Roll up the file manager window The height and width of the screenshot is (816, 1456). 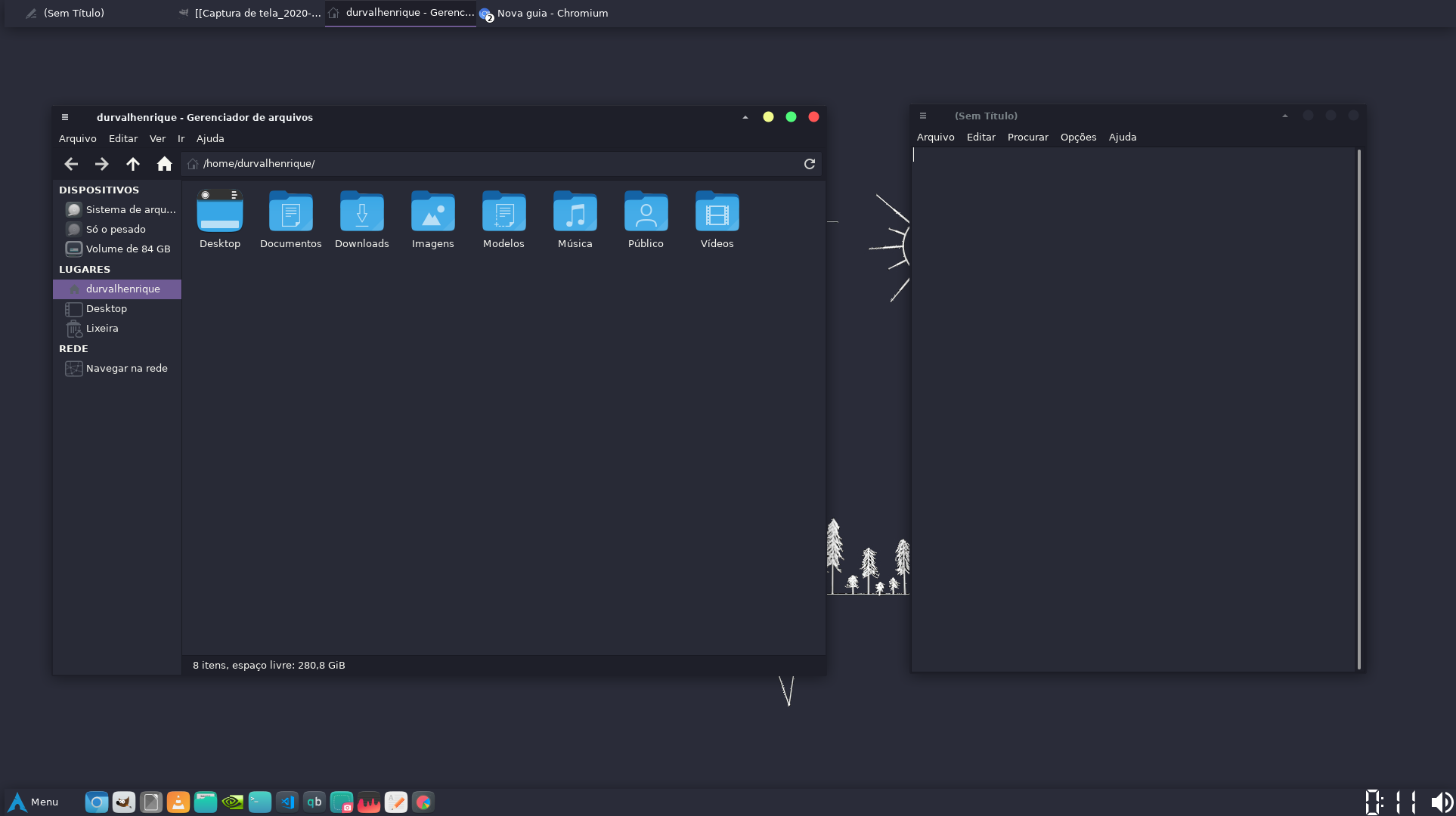[x=745, y=117]
